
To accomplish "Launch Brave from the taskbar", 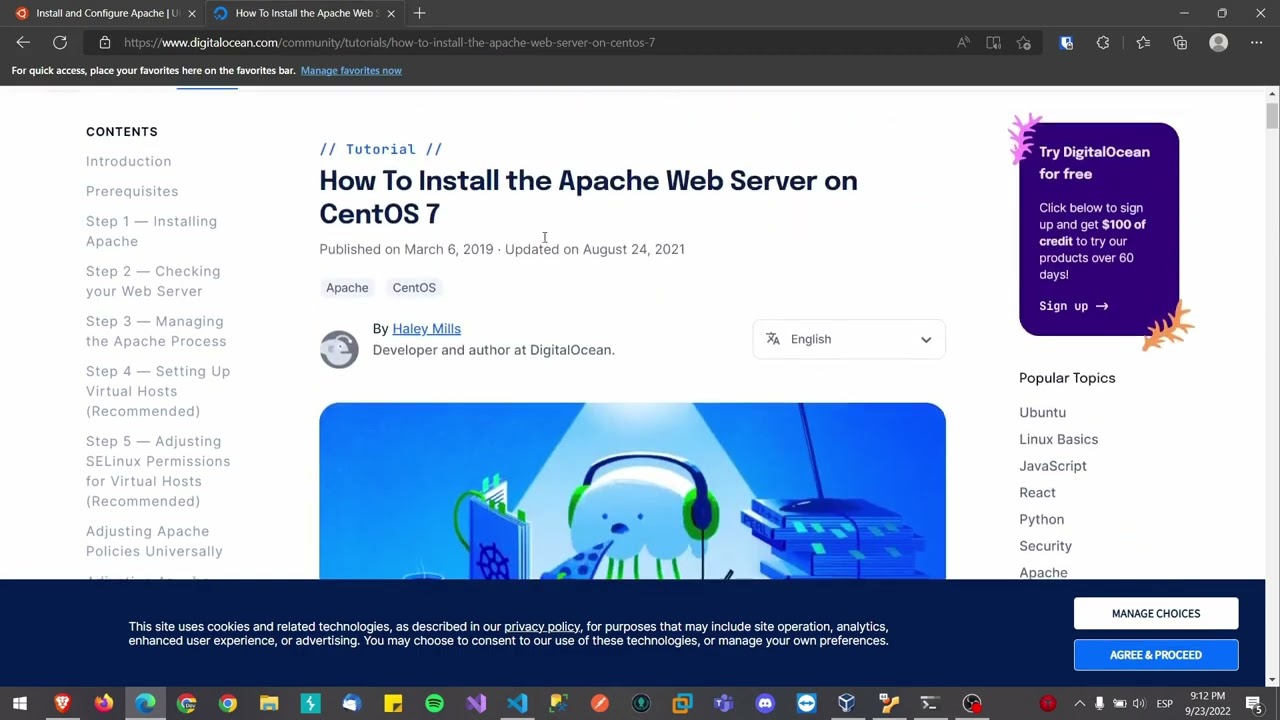I will pyautogui.click(x=62, y=704).
